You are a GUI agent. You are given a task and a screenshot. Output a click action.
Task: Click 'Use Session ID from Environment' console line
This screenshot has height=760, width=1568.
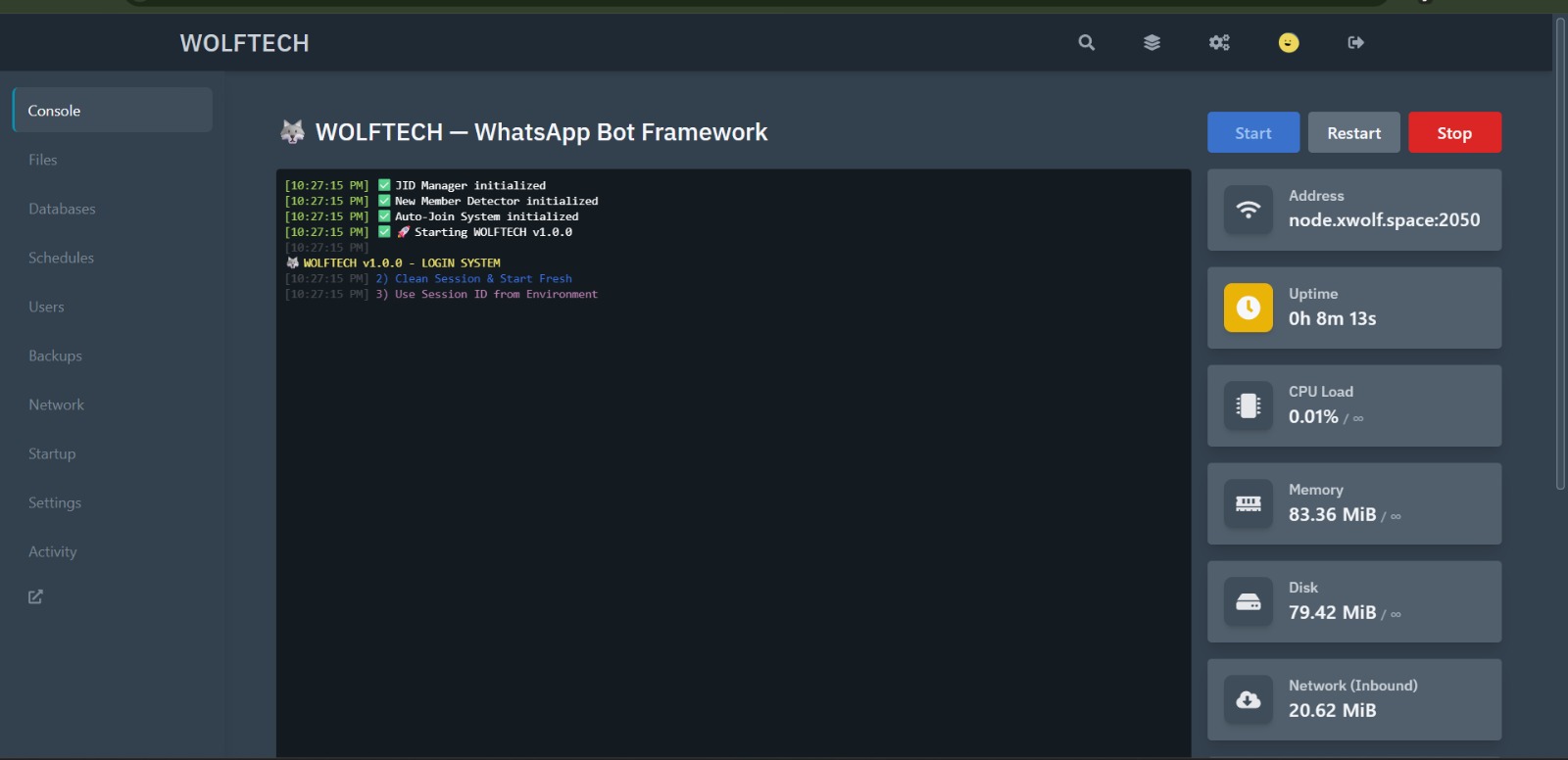(x=441, y=294)
